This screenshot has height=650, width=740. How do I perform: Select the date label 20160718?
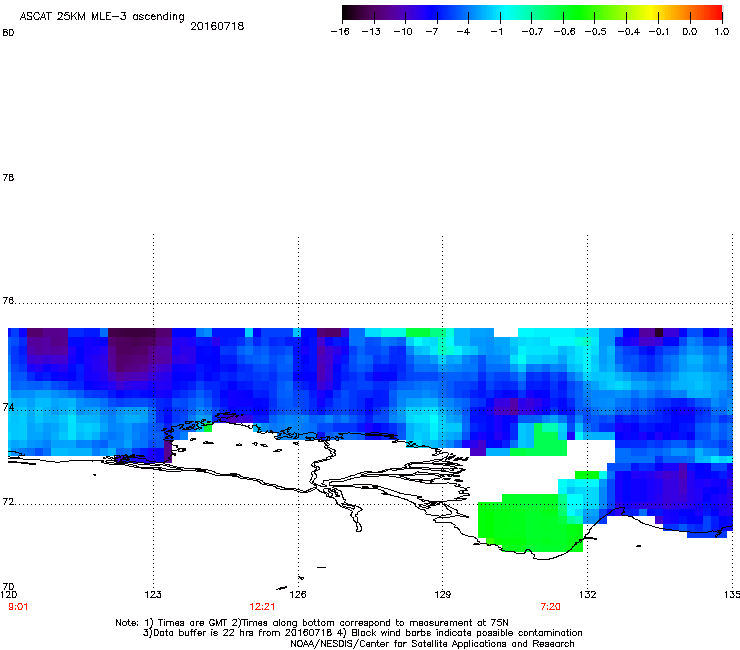[217, 26]
